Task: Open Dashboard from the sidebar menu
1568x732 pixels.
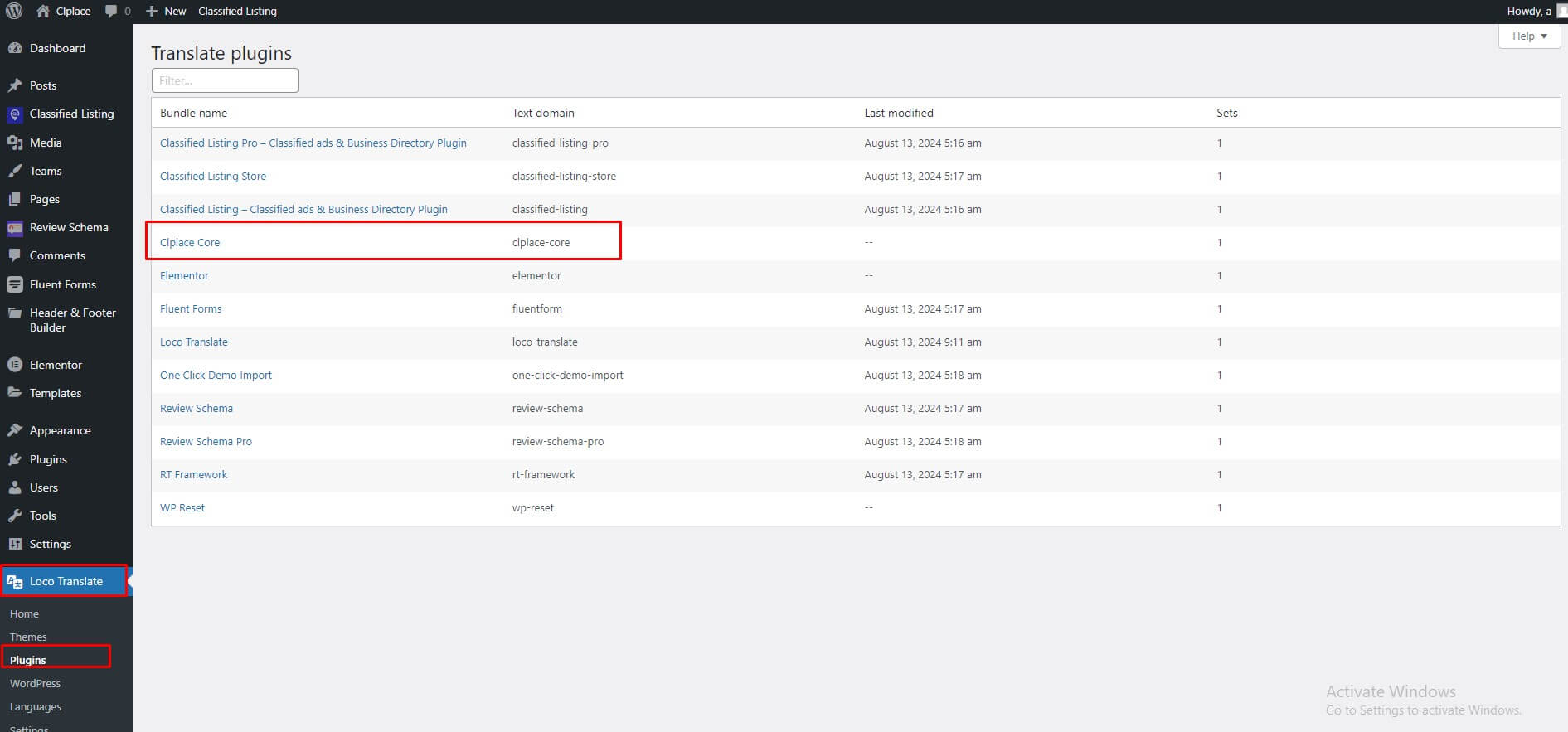Action: click(58, 48)
